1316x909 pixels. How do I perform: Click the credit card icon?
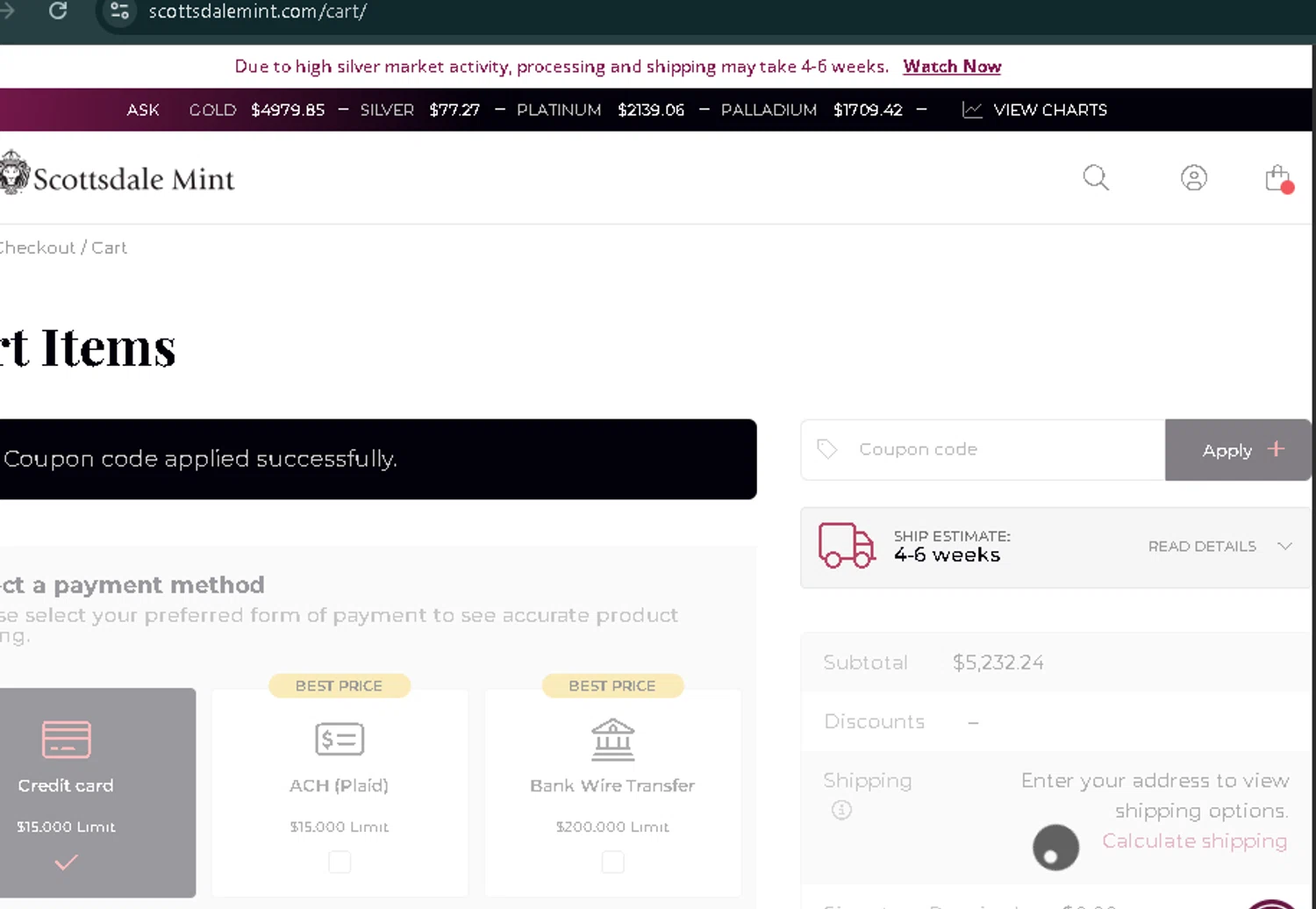point(67,739)
